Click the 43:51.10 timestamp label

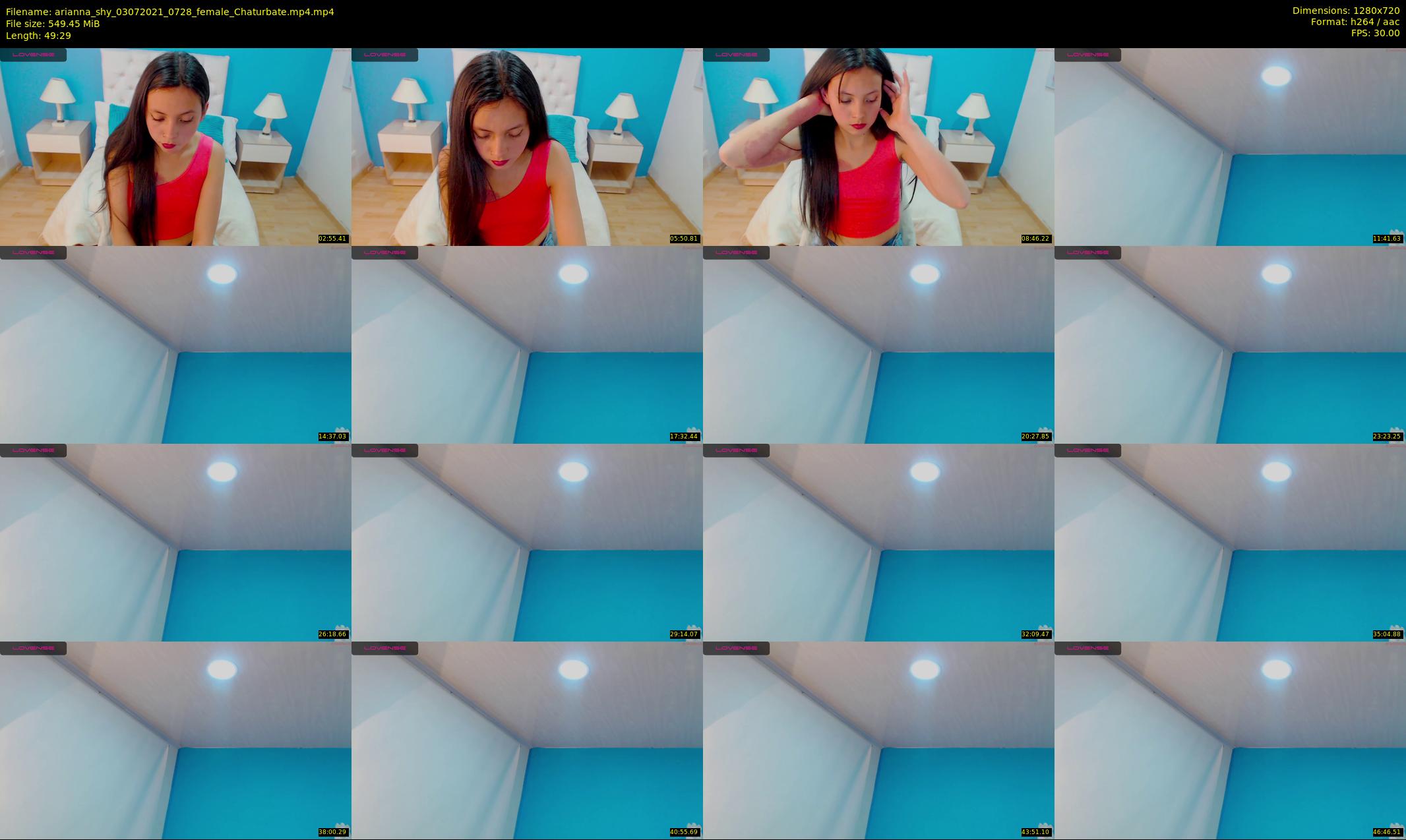point(1035,832)
